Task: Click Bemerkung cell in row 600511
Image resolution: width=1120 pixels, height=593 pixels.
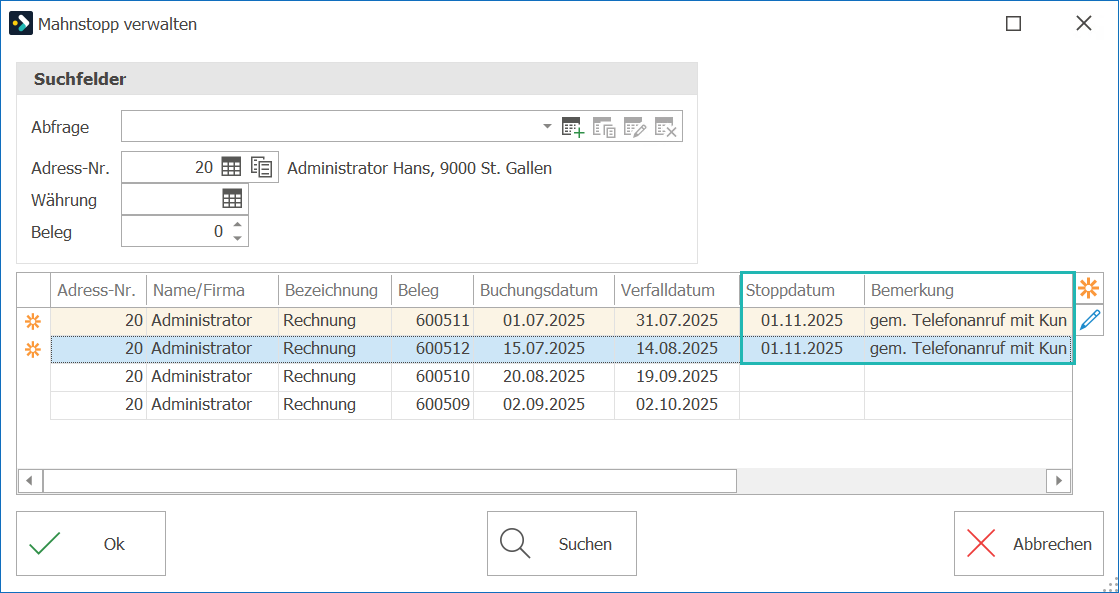Action: (x=969, y=321)
